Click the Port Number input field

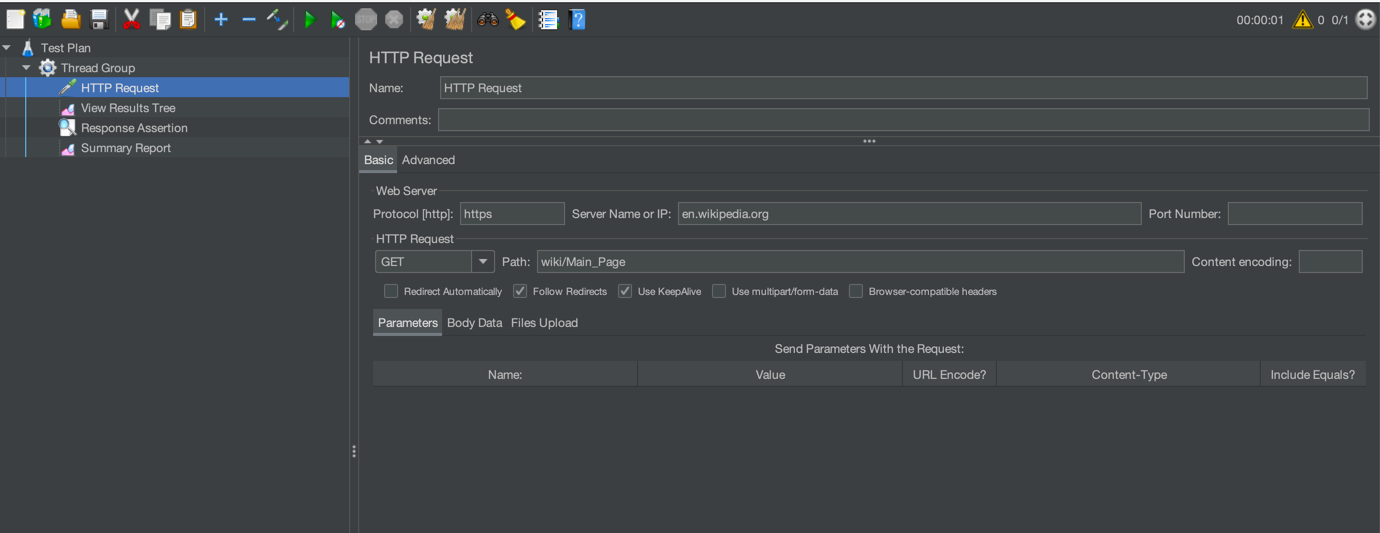point(1294,214)
